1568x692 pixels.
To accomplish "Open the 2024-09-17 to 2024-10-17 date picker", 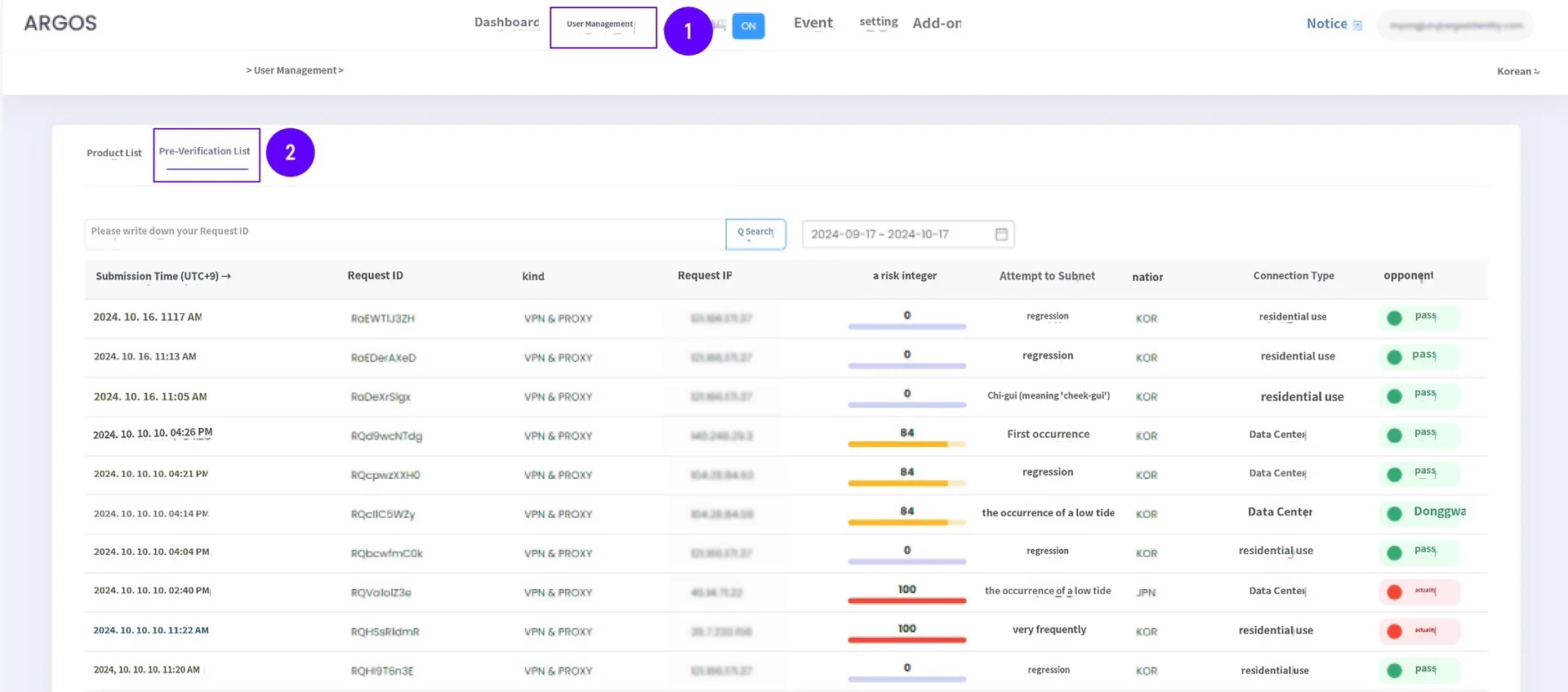I will [898, 234].
